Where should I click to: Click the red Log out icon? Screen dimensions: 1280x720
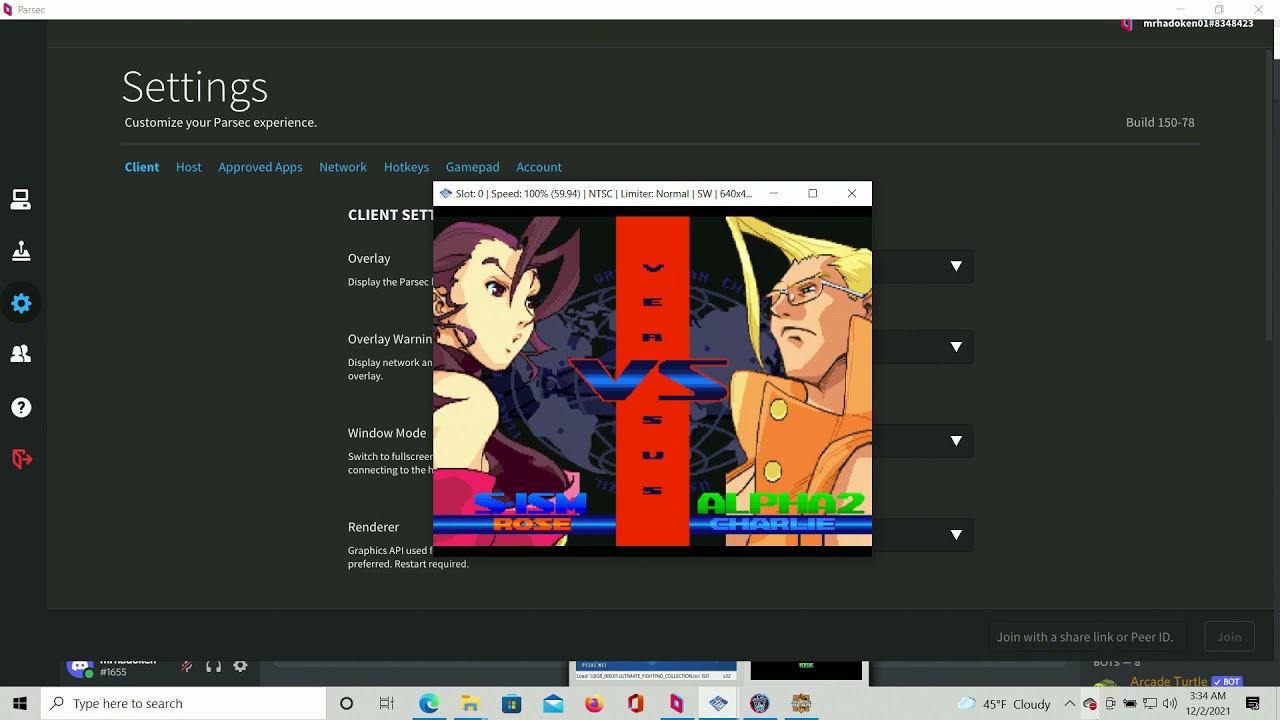coord(21,459)
